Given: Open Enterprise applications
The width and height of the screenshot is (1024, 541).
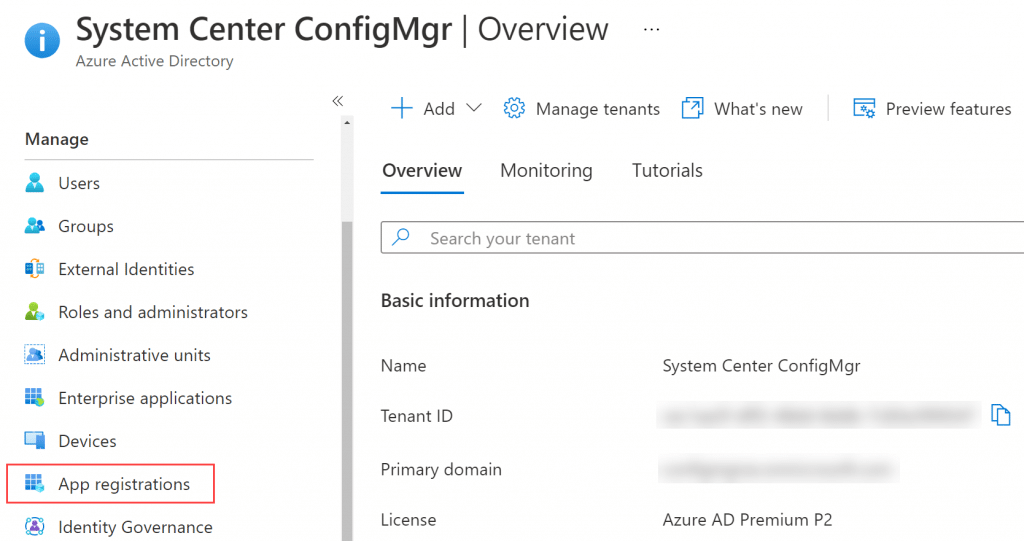Looking at the screenshot, I should pyautogui.click(x=145, y=398).
